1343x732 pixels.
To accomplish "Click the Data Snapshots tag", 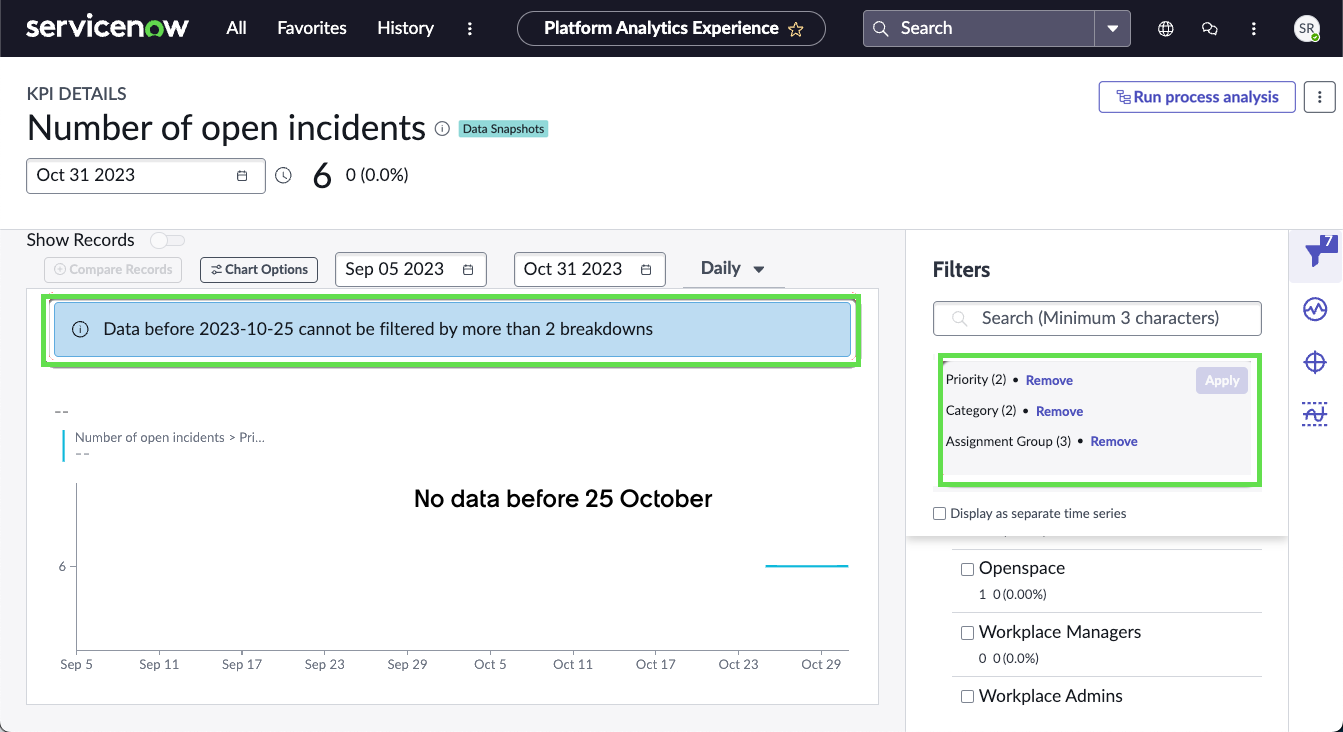I will [x=503, y=129].
